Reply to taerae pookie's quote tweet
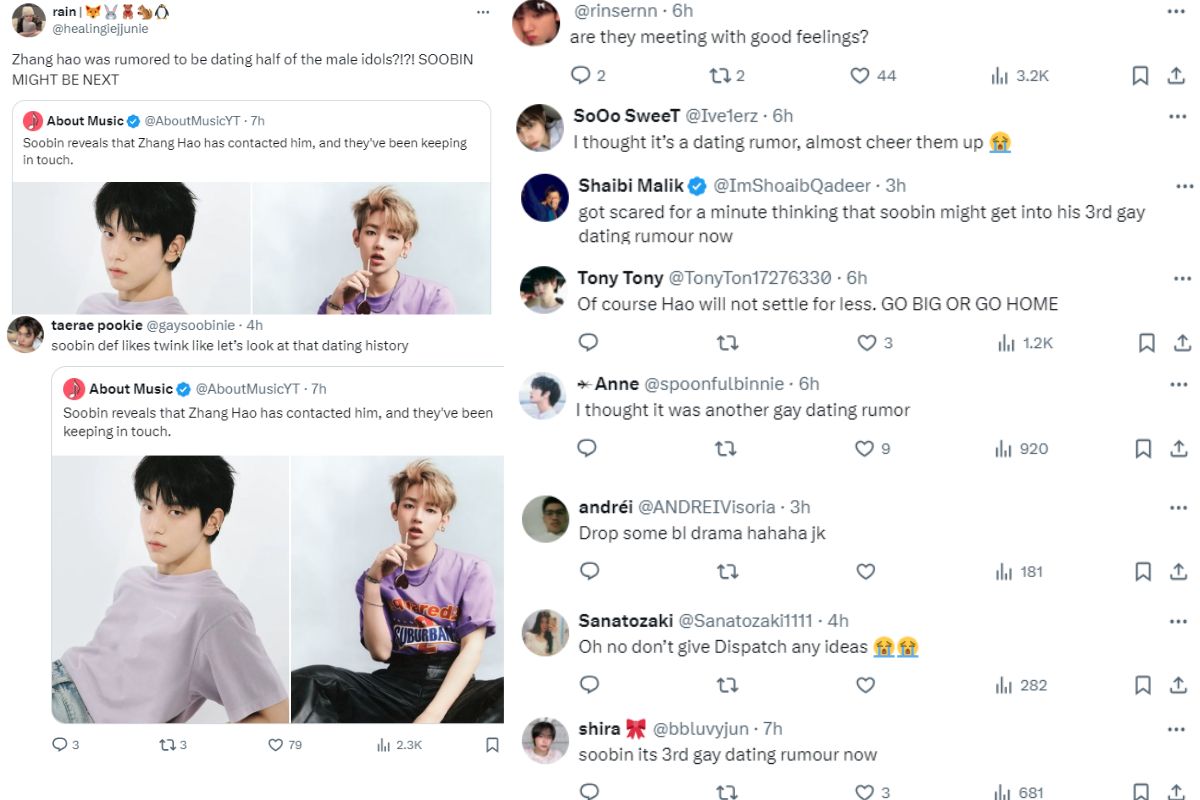This screenshot has width=1200, height=800. point(59,745)
